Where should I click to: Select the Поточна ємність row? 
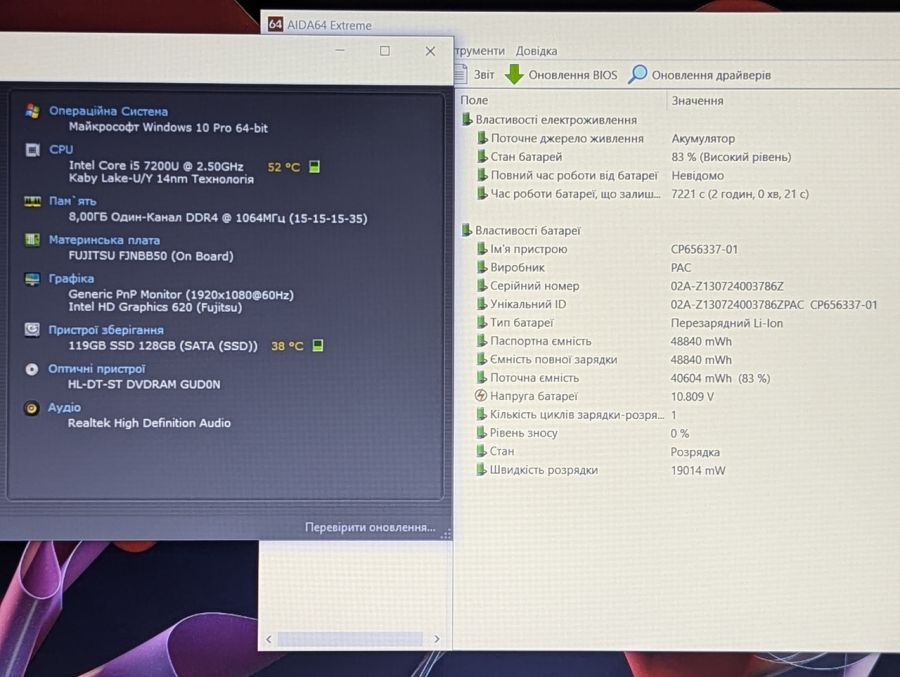623,378
